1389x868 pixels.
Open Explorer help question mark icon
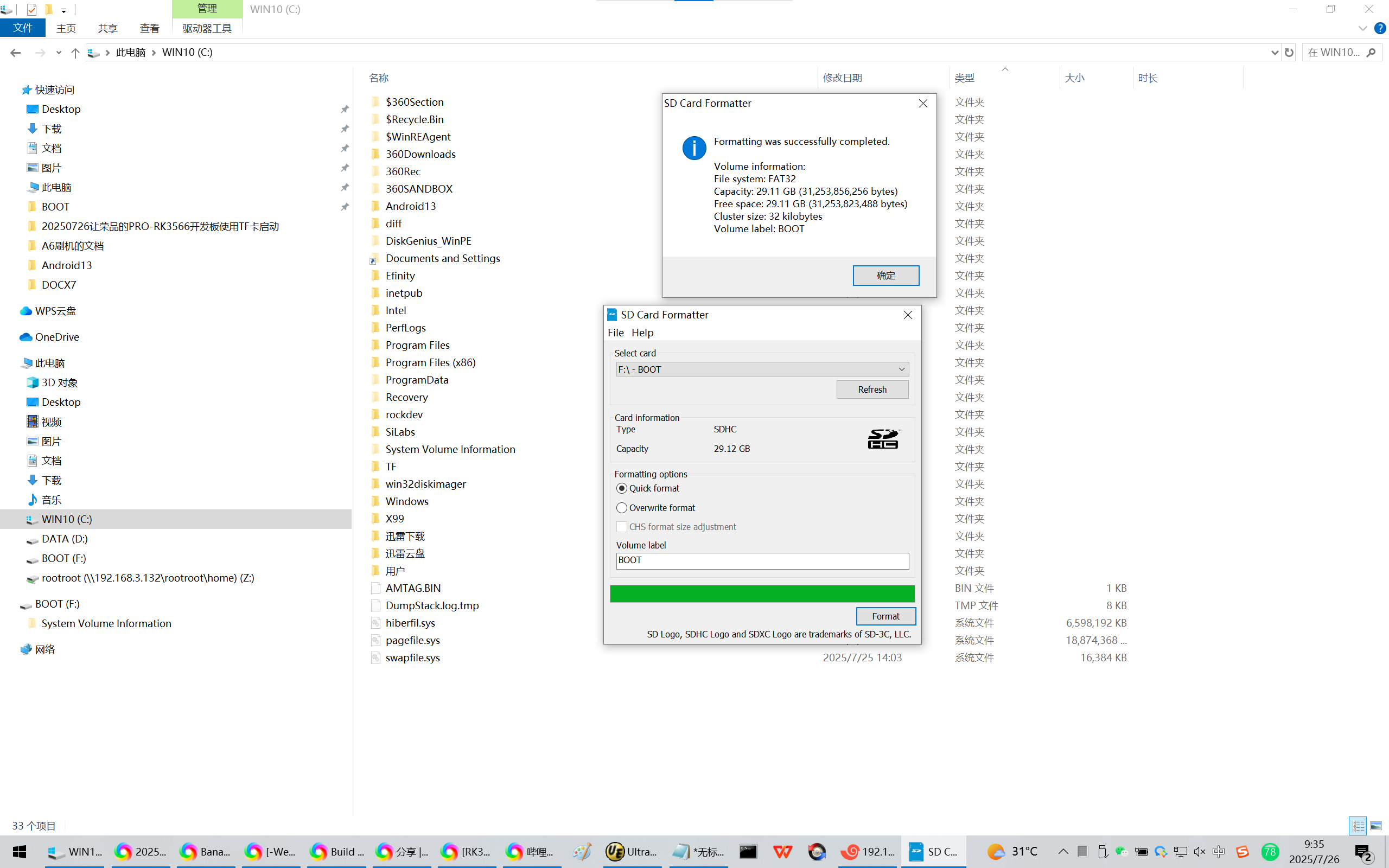click(x=1380, y=28)
